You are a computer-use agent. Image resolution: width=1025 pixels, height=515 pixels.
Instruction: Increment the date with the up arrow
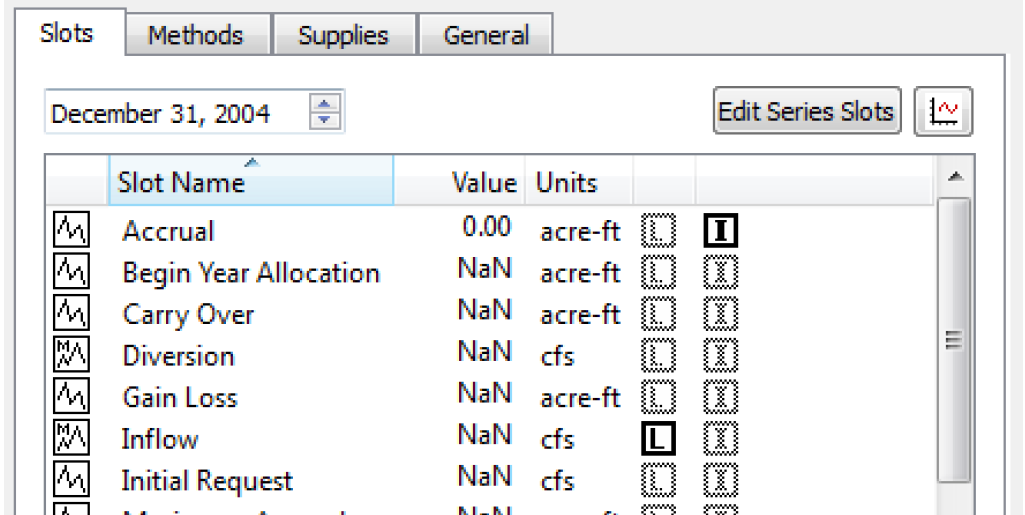coord(324,104)
